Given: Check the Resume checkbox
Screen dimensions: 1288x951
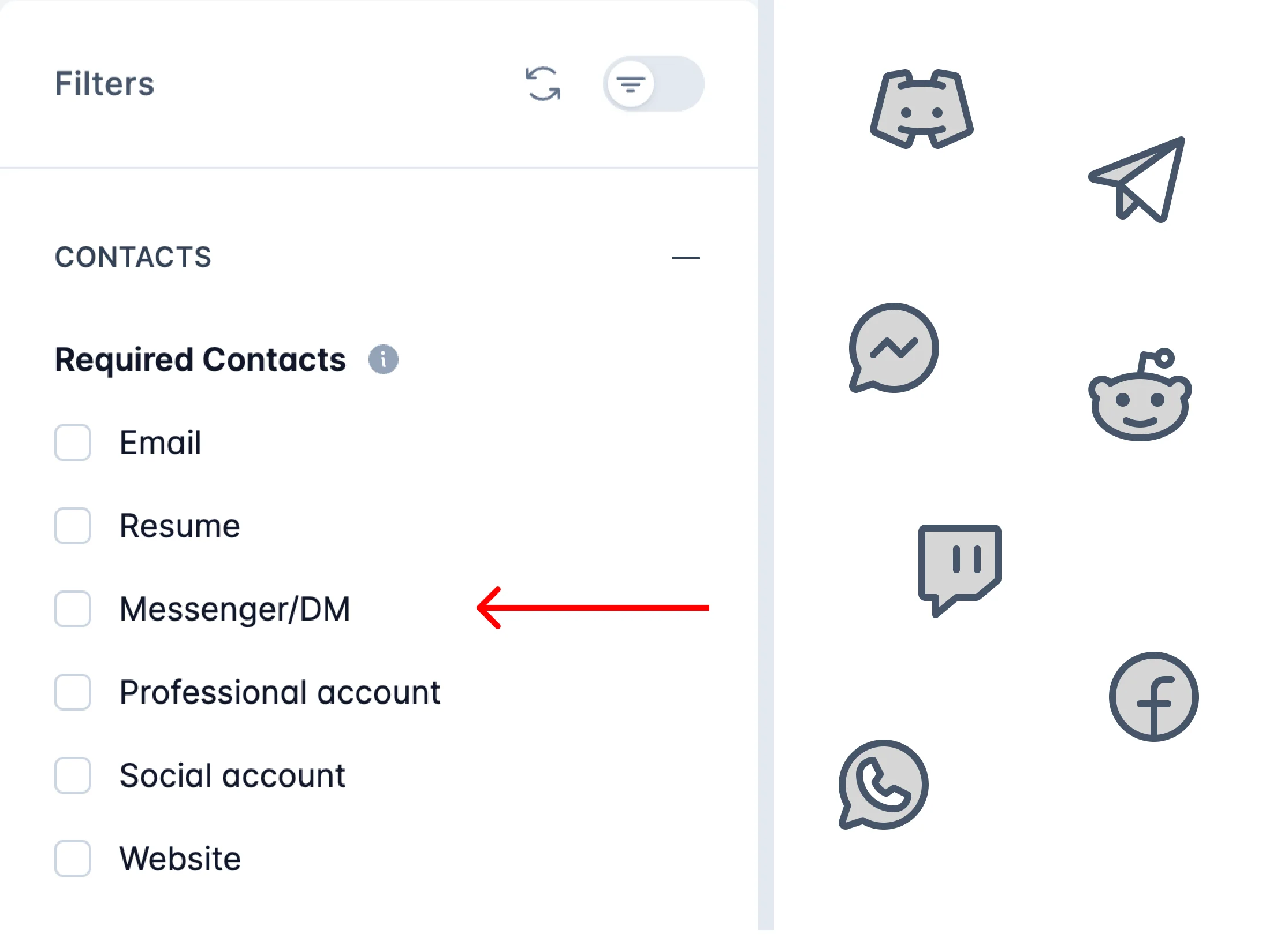Looking at the screenshot, I should click(x=73, y=526).
